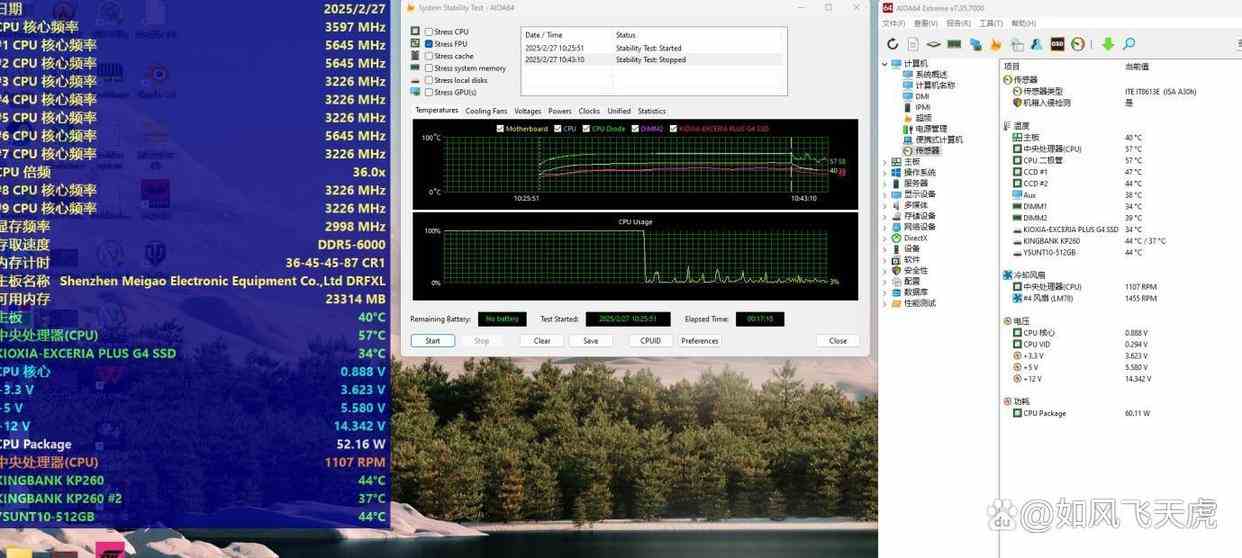The width and height of the screenshot is (1242, 558).
Task: Open the 文件(F) menu in AIDA64
Action: (x=893, y=23)
